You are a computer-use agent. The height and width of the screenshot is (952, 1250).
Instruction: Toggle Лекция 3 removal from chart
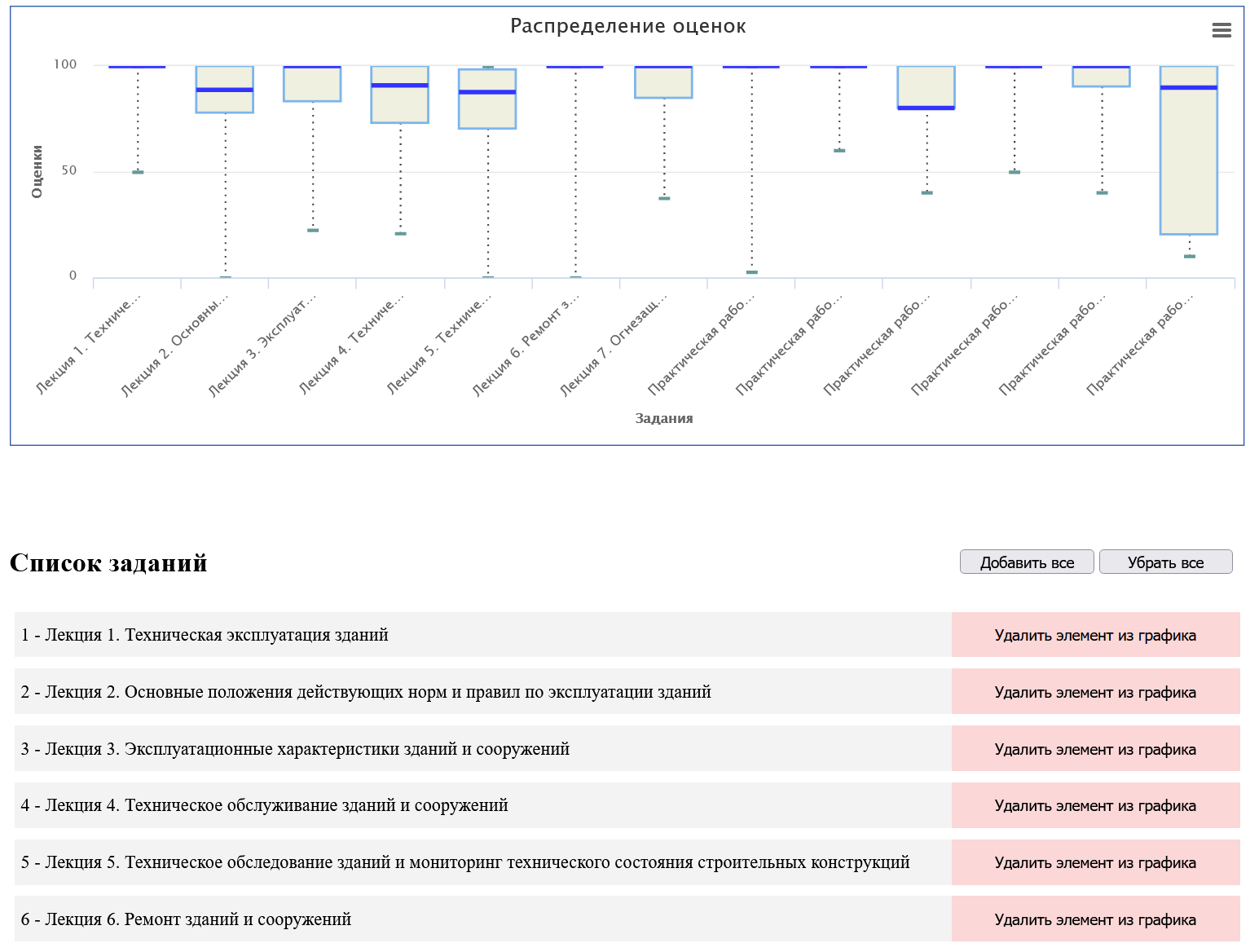click(x=1094, y=749)
